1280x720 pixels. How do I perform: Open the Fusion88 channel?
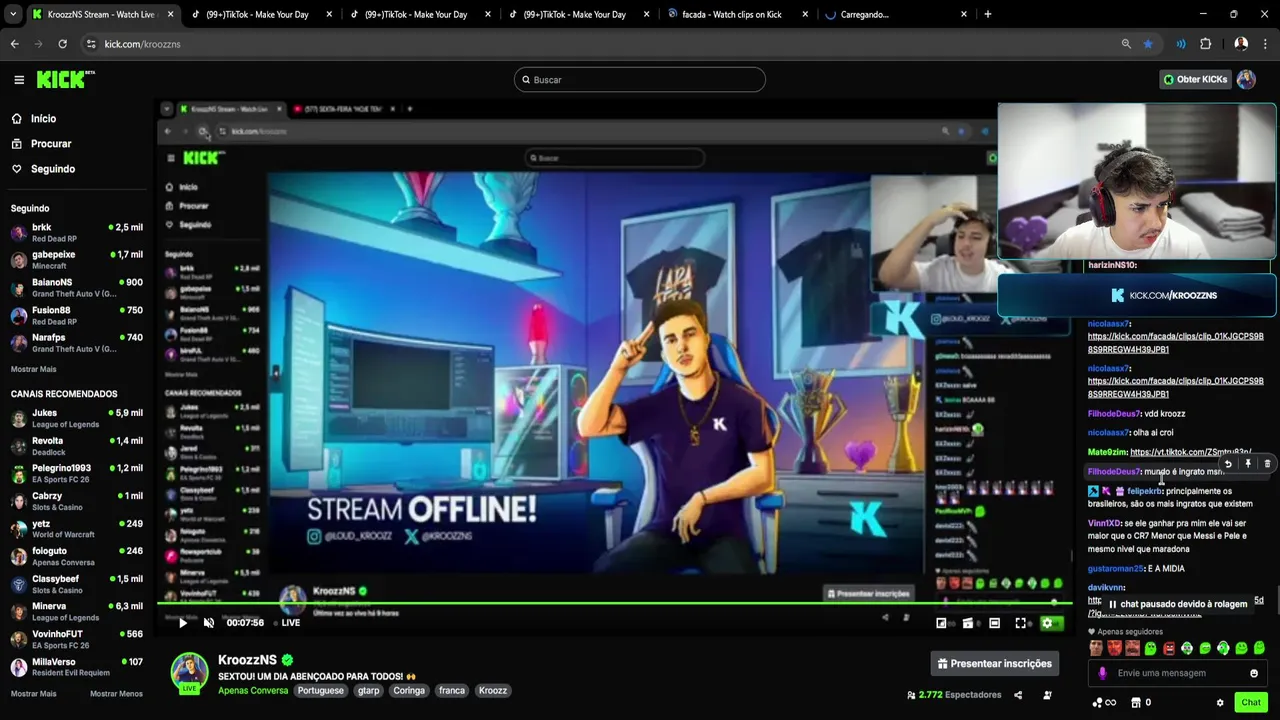tap(77, 316)
